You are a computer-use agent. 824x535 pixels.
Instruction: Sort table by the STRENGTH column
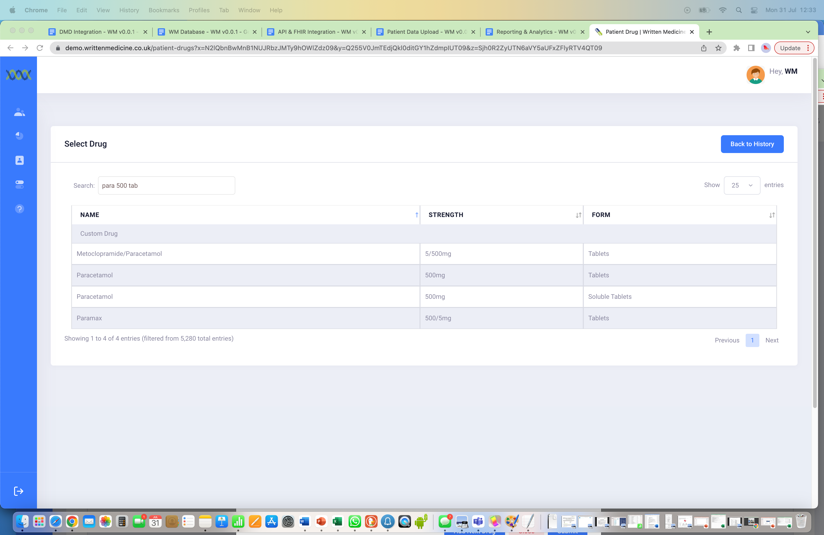[501, 215]
